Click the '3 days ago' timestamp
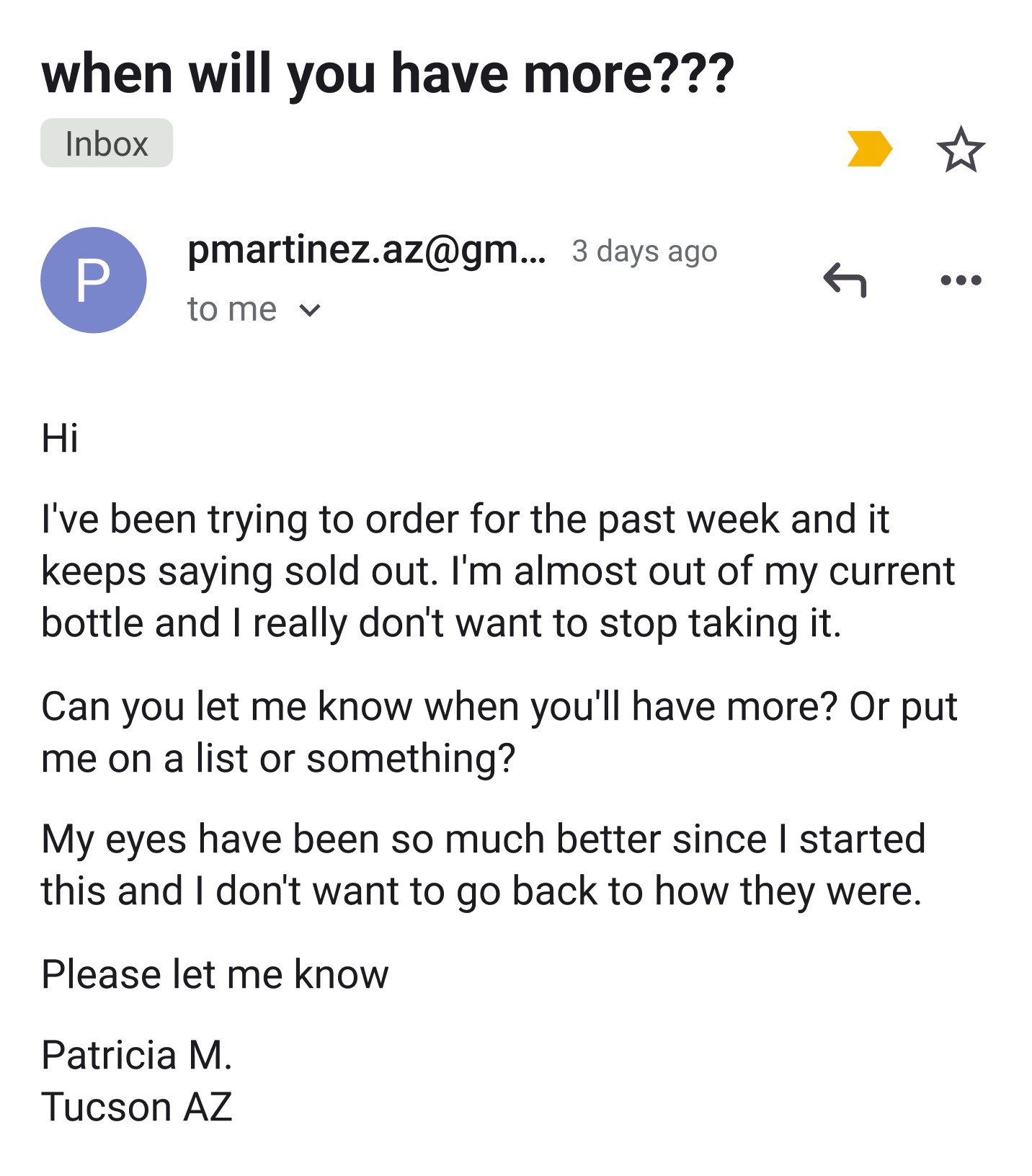The width and height of the screenshot is (1032, 1176). [x=644, y=251]
